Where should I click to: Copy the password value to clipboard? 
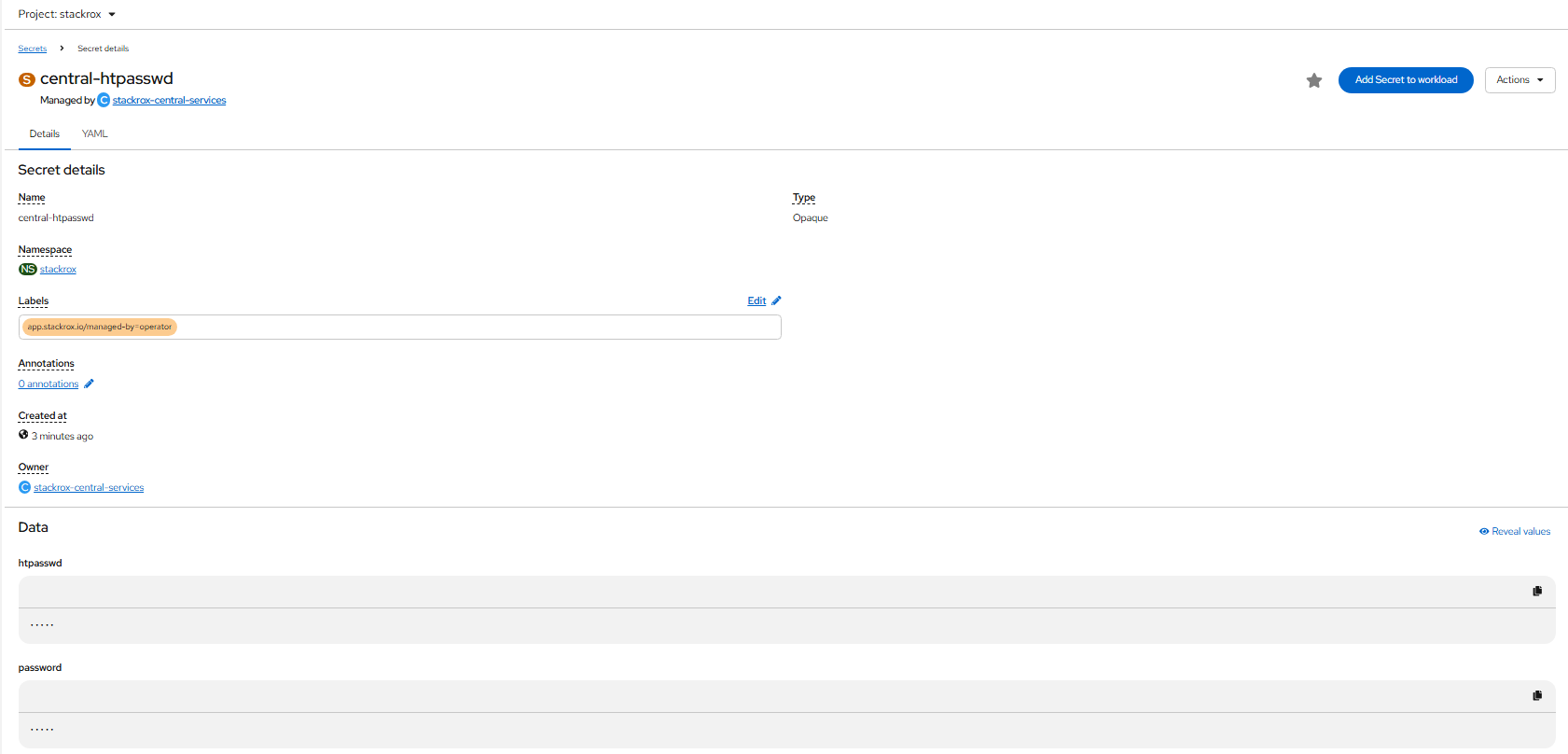coord(1537,695)
